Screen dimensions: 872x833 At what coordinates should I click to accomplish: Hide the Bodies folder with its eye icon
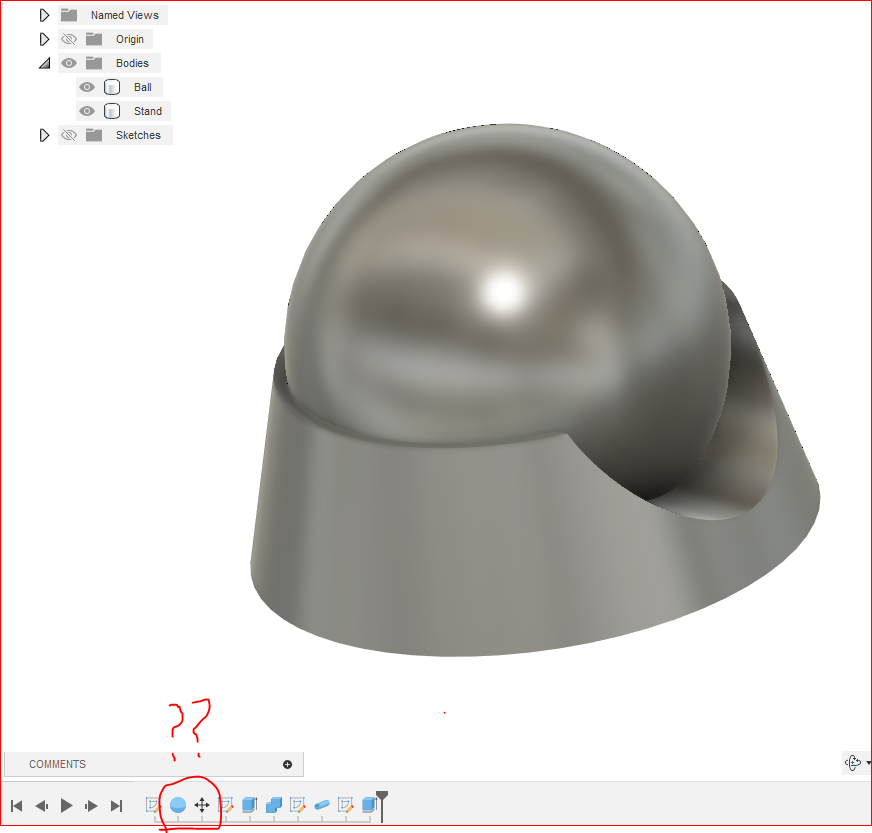69,63
